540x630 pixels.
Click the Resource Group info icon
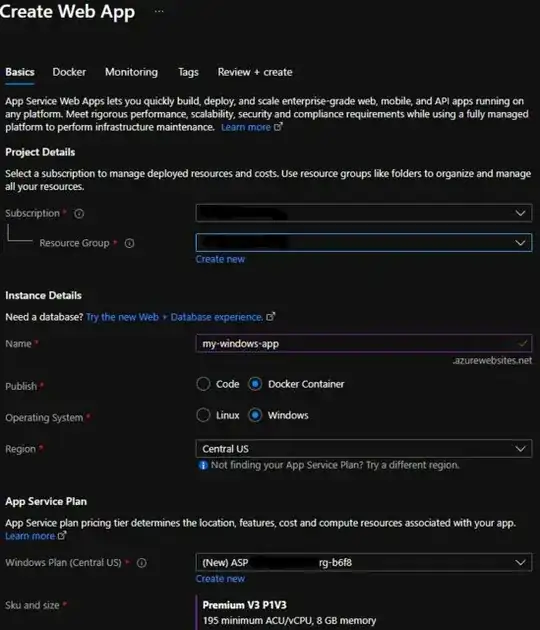coord(129,243)
